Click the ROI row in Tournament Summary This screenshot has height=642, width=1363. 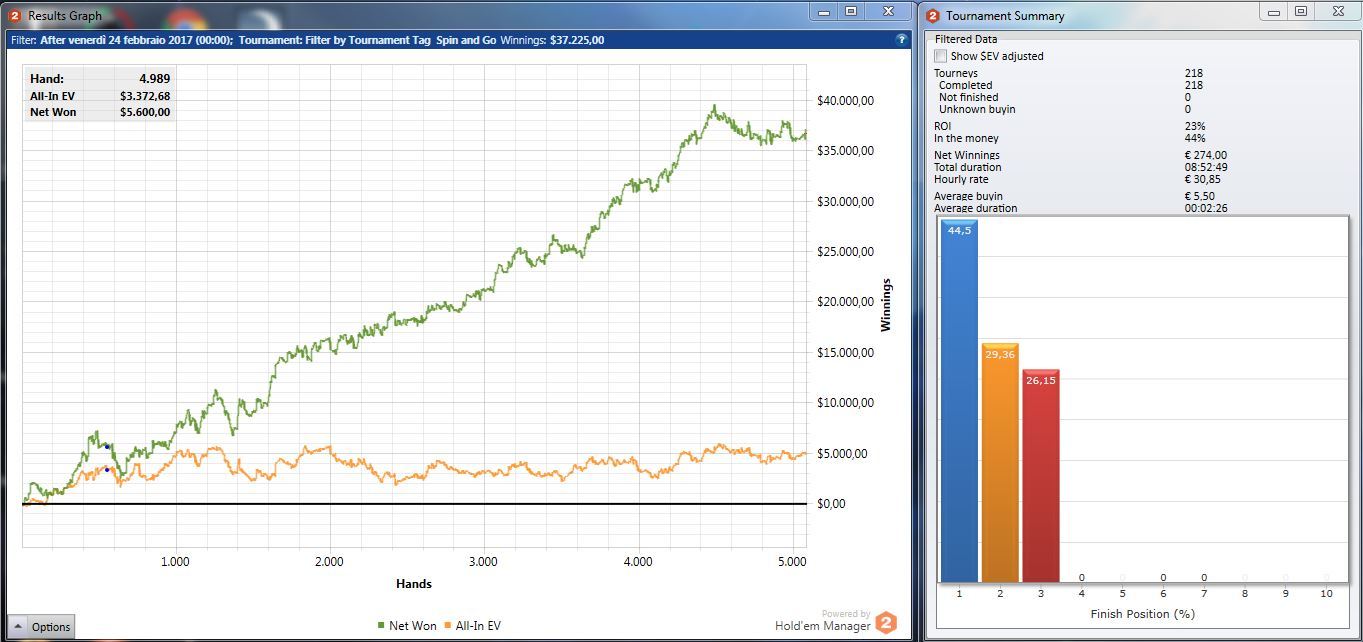[x=1070, y=127]
